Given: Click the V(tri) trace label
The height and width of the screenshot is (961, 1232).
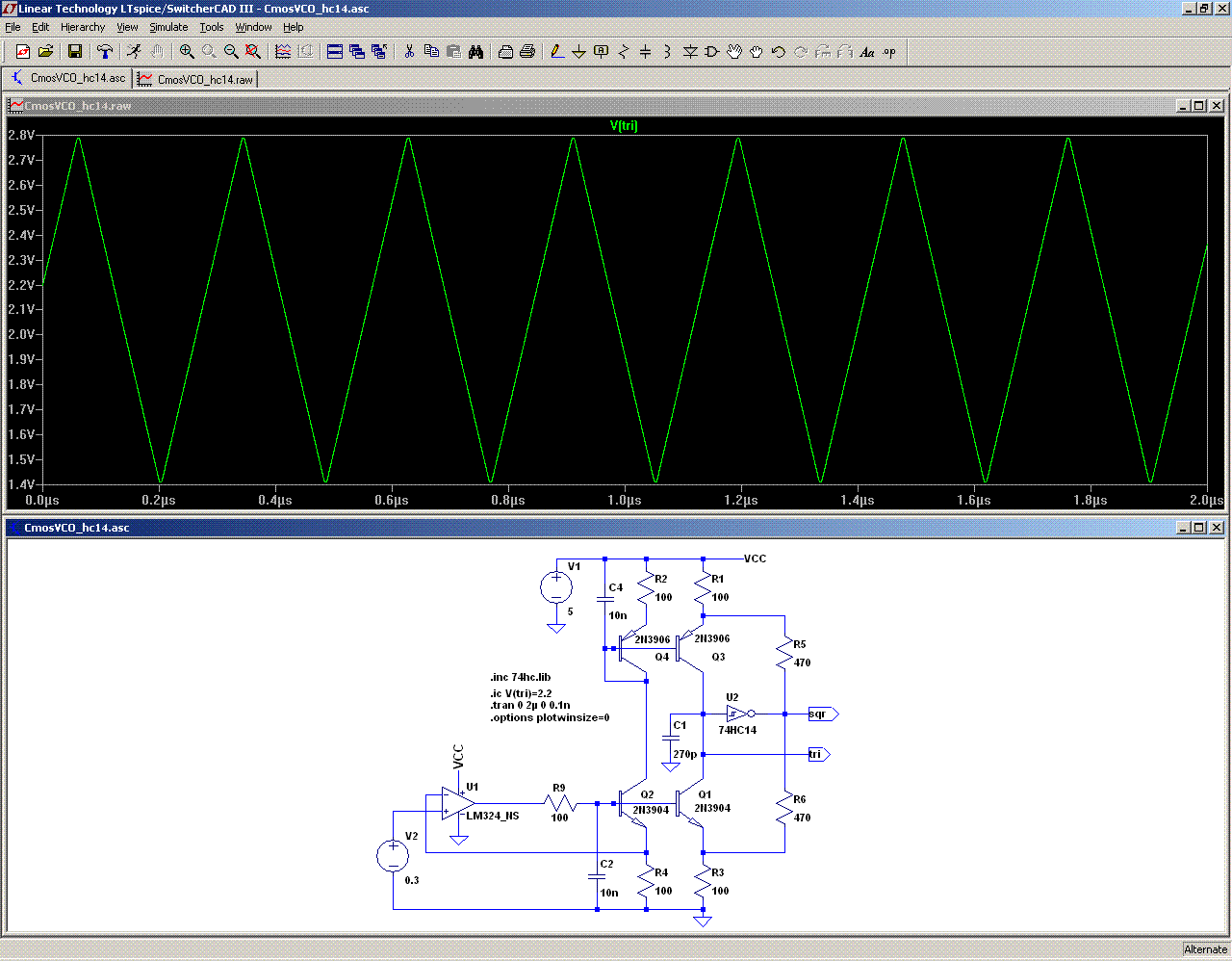Looking at the screenshot, I should 624,125.
